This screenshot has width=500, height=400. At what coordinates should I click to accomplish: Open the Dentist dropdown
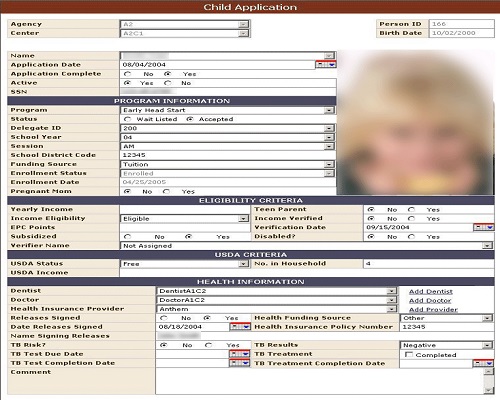[x=391, y=291]
